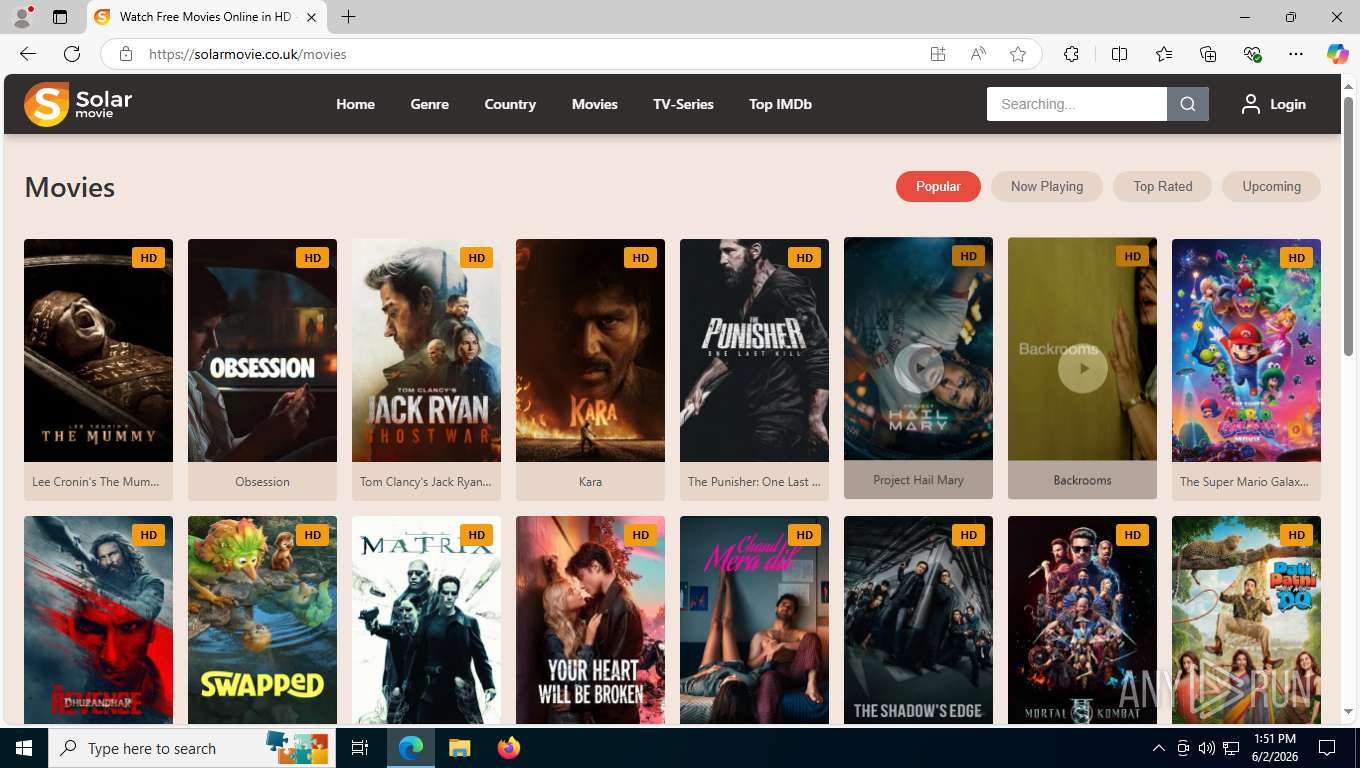Click the search magnifier button
The width and height of the screenshot is (1360, 768).
tap(1188, 104)
